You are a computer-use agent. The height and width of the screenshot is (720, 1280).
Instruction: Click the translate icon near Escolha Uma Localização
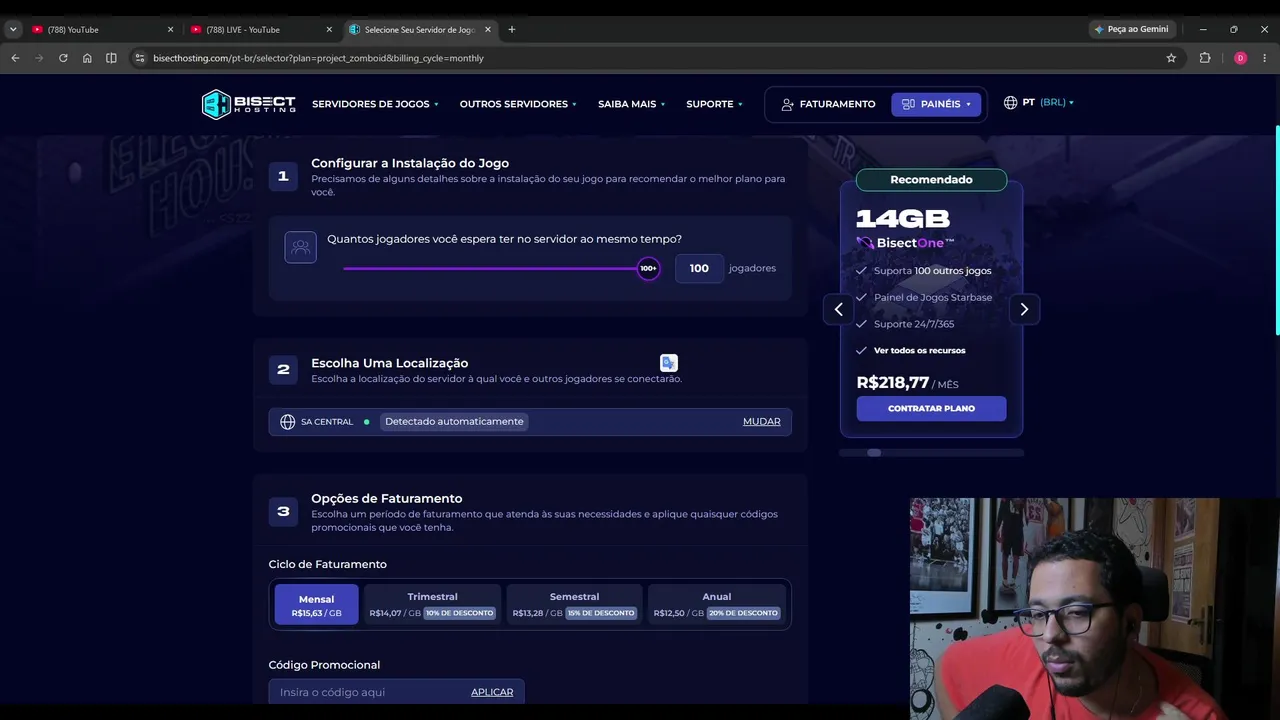669,363
